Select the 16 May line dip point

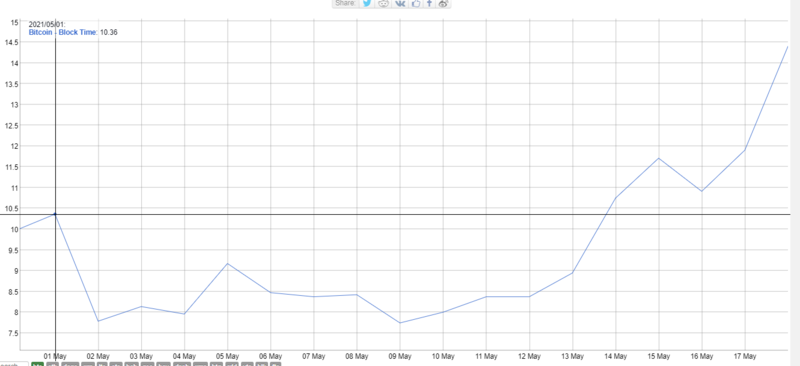click(x=702, y=191)
